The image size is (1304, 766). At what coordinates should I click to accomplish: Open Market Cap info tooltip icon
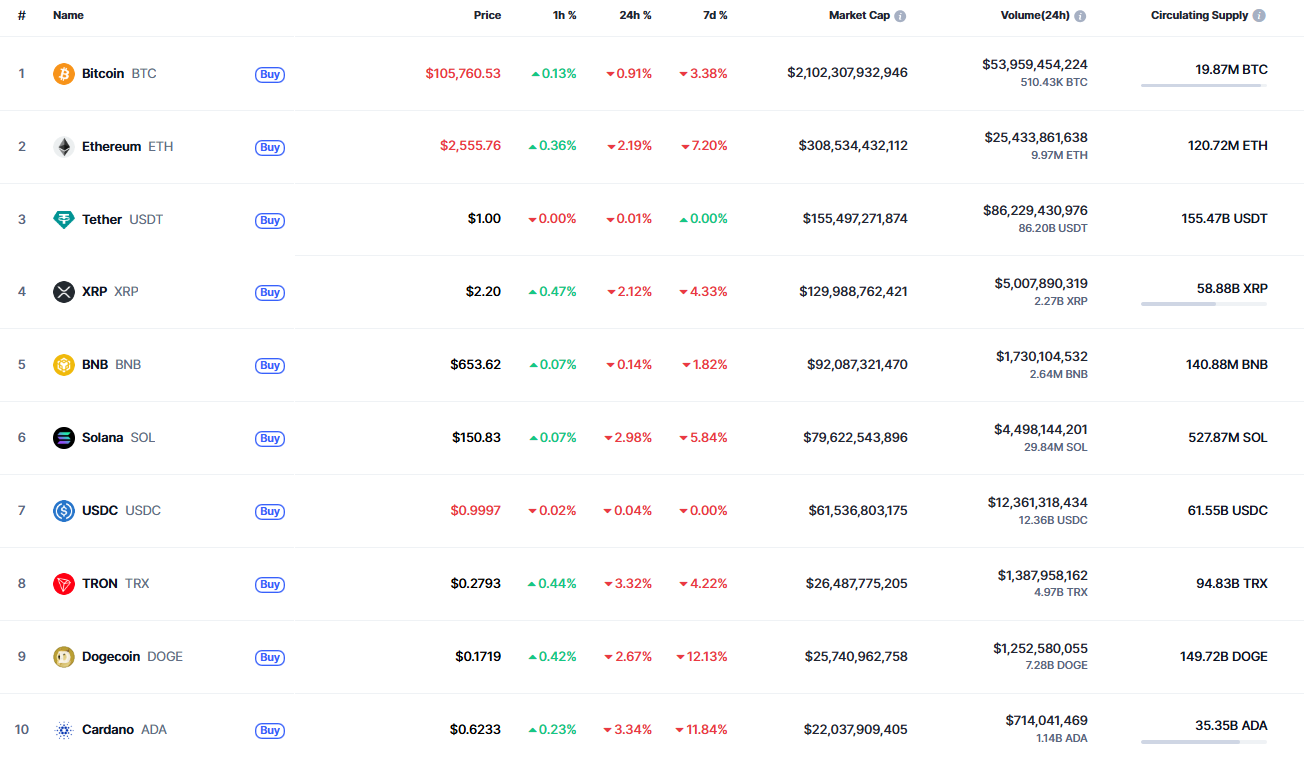(x=900, y=16)
